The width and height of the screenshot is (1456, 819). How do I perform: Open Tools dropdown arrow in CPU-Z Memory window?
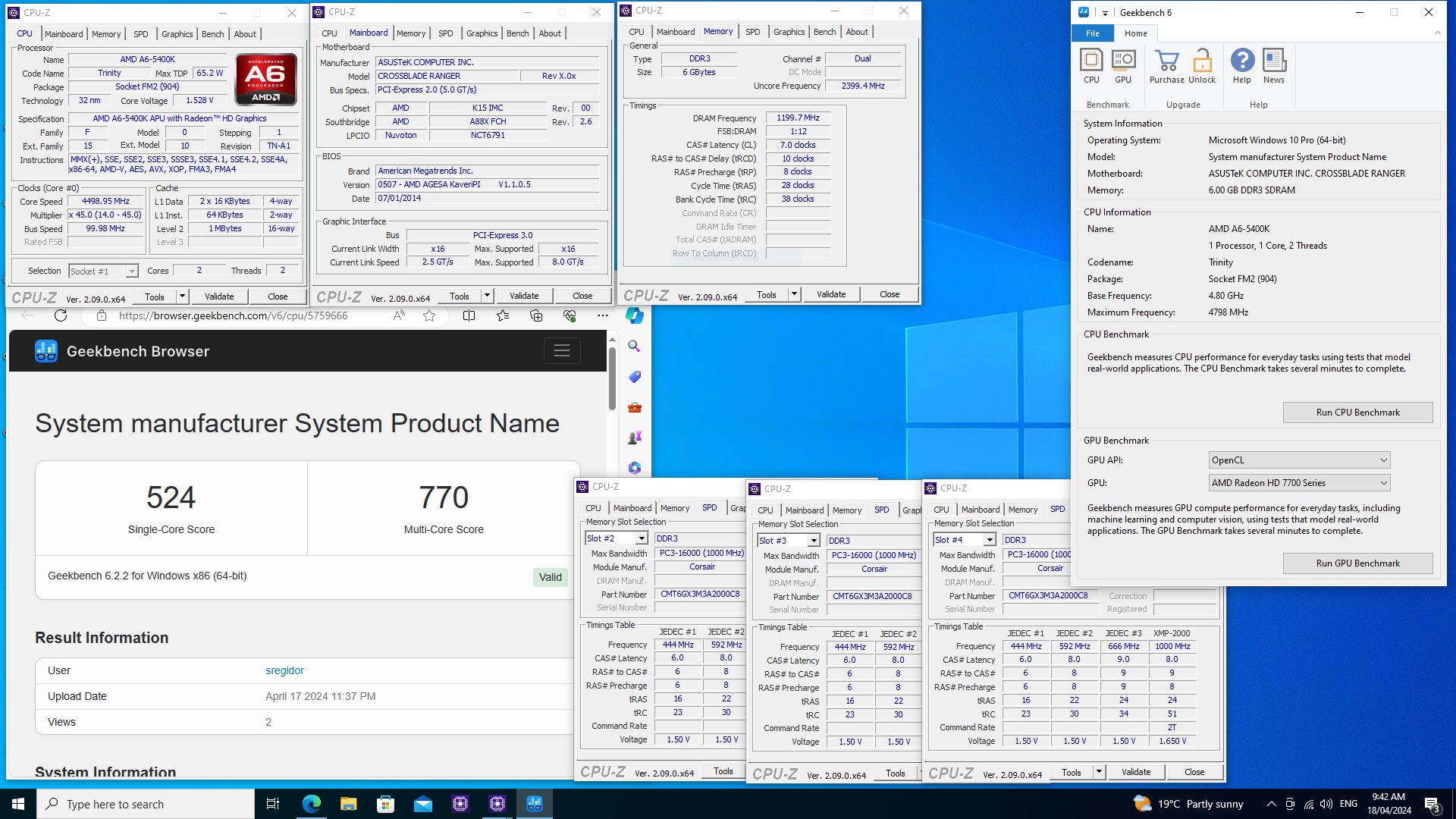tap(794, 294)
